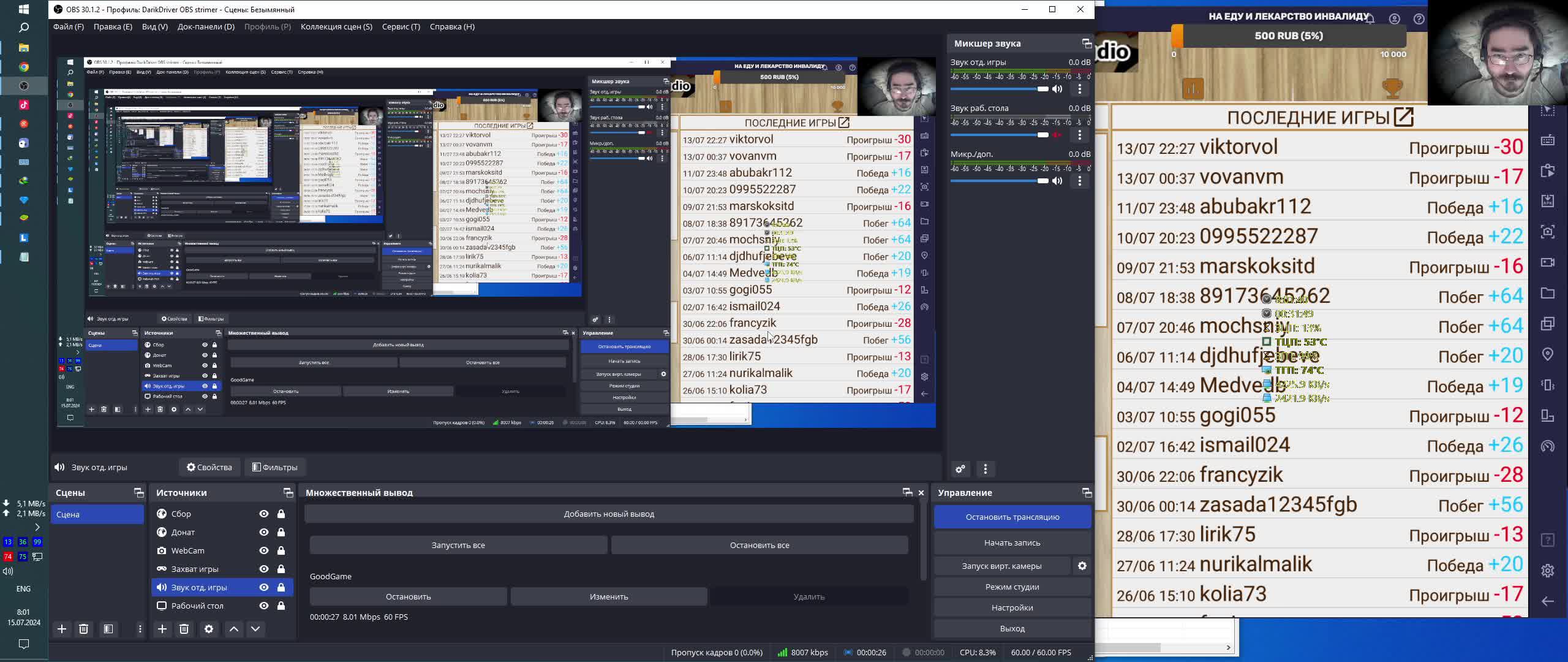The image size is (1568, 662).
Task: Mute the Звук отд. игры mixer channel
Action: tap(1057, 89)
